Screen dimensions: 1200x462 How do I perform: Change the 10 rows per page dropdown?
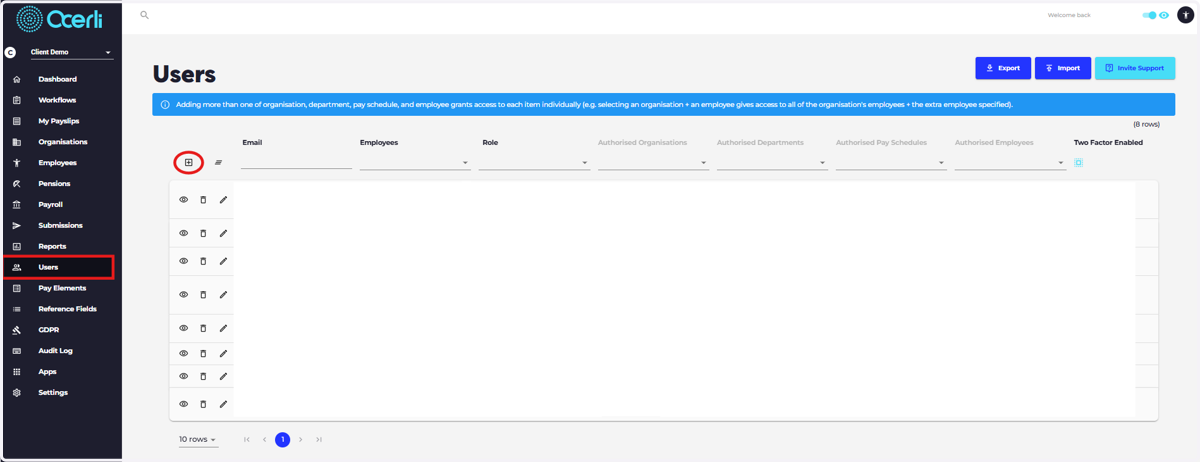pyautogui.click(x=198, y=440)
